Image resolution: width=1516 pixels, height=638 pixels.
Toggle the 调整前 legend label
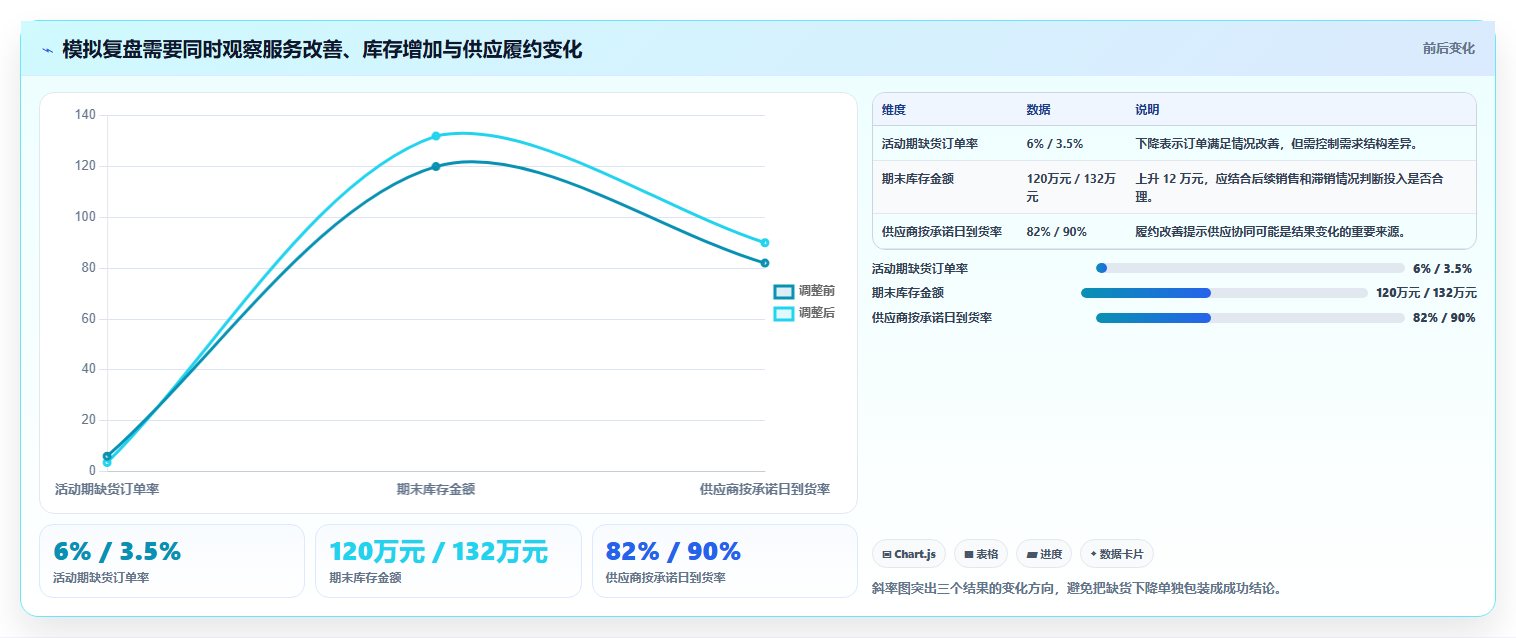click(x=816, y=291)
